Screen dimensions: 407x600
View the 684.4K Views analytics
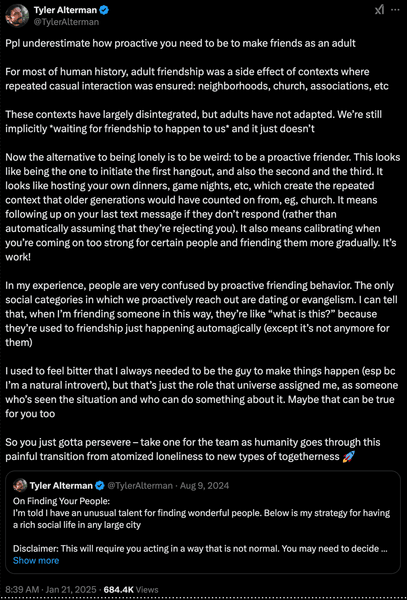(x=131, y=590)
